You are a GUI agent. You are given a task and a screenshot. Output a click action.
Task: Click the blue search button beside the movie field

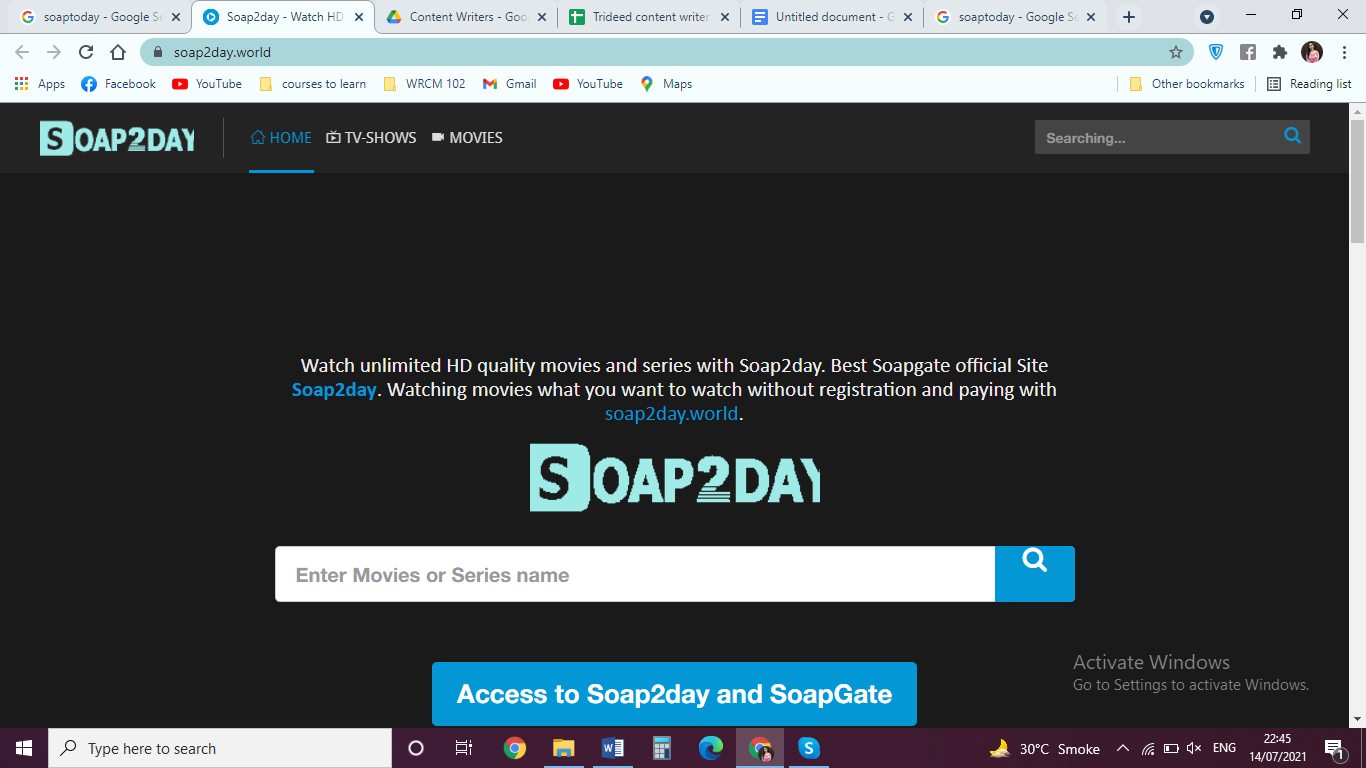pyautogui.click(x=1035, y=574)
